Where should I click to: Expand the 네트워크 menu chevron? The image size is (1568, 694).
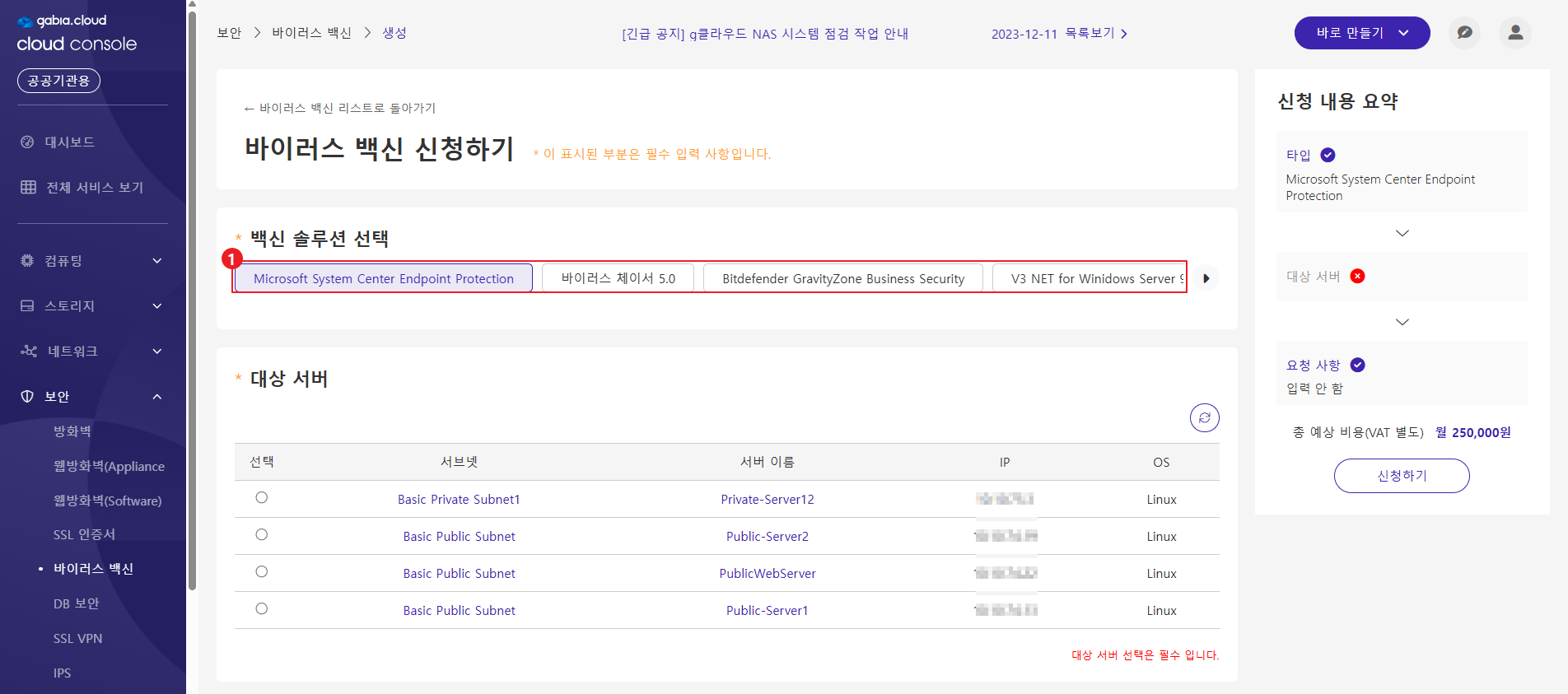(x=157, y=352)
